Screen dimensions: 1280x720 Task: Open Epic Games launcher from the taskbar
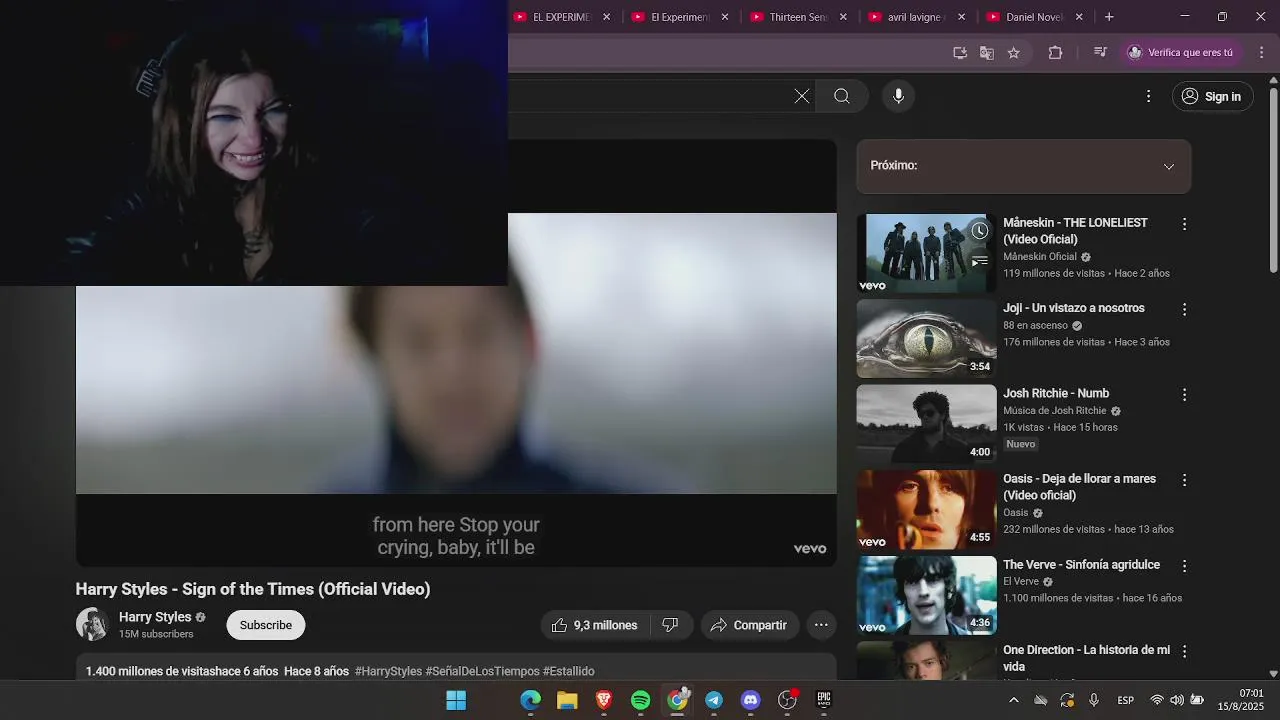824,700
